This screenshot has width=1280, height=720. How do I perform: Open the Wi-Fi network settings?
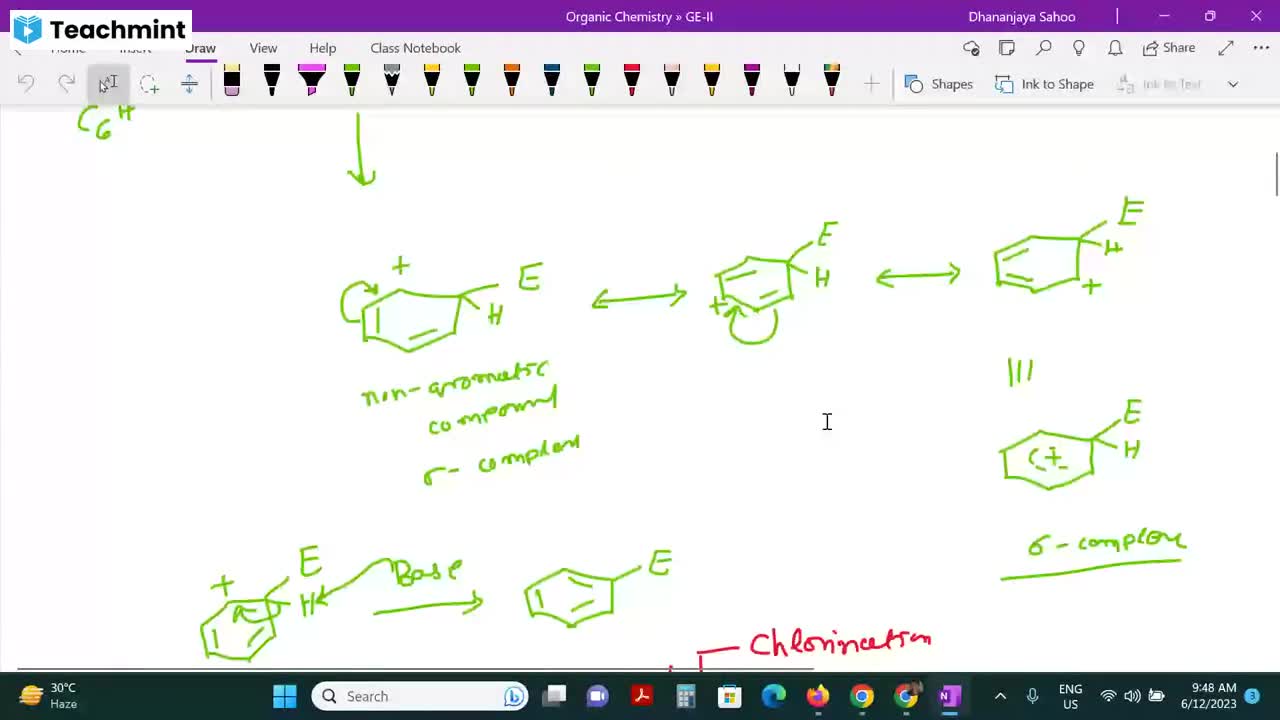[x=1108, y=696]
